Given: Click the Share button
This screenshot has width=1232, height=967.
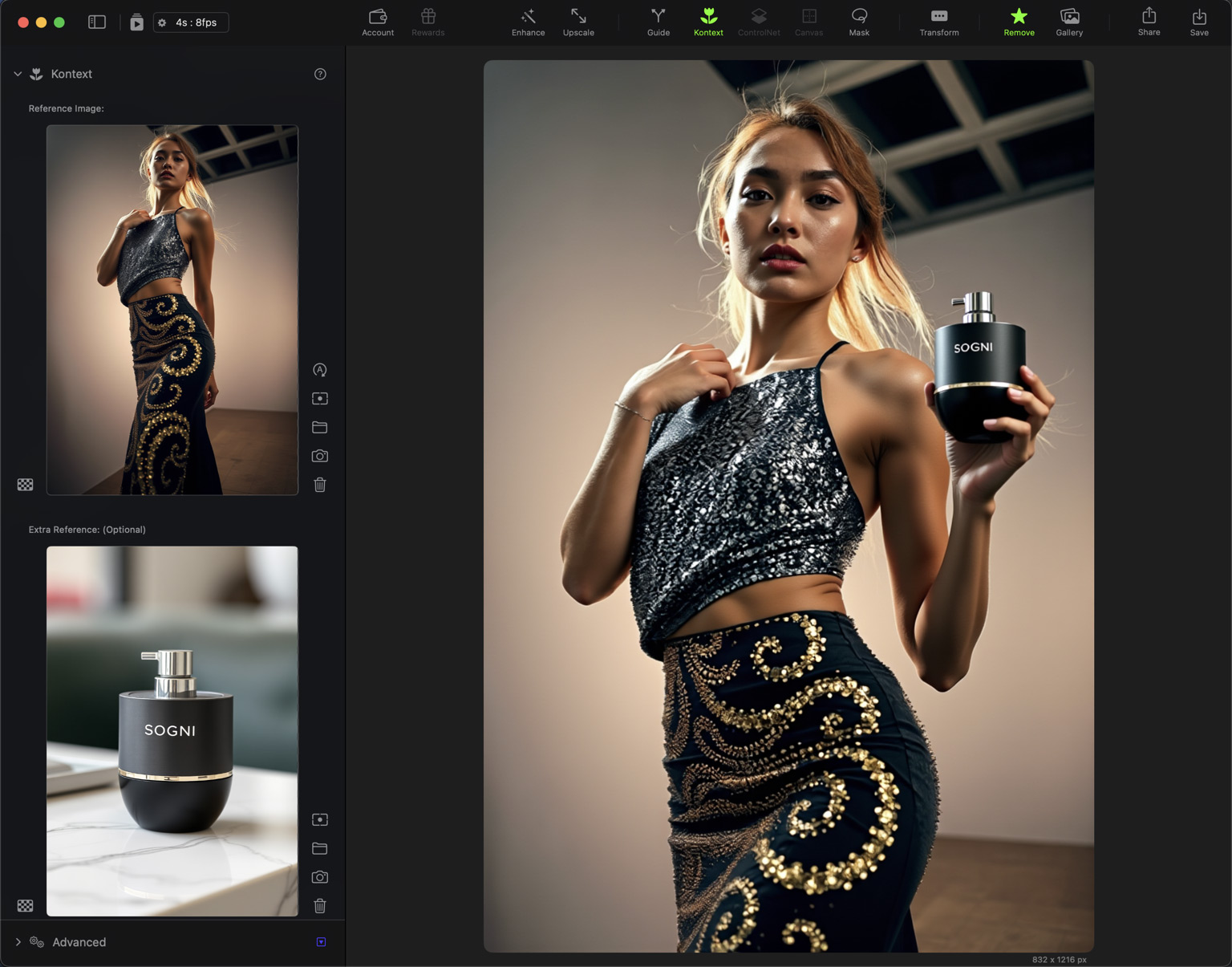Looking at the screenshot, I should (1149, 22).
